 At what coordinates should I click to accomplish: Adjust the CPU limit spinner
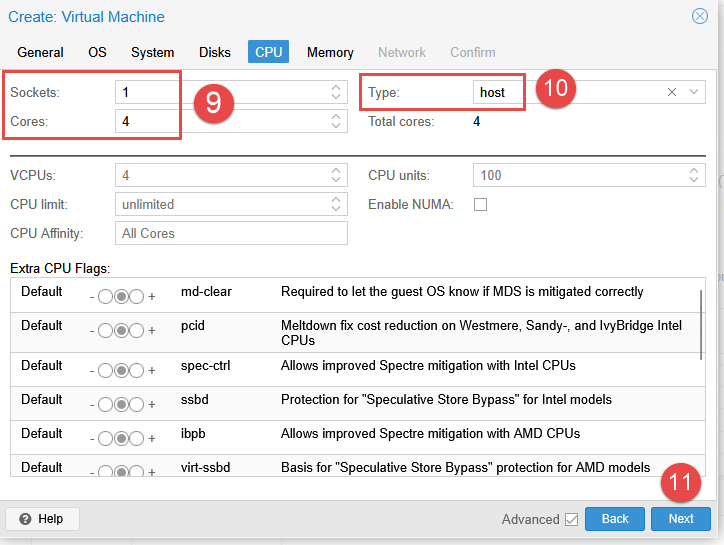tap(336, 204)
